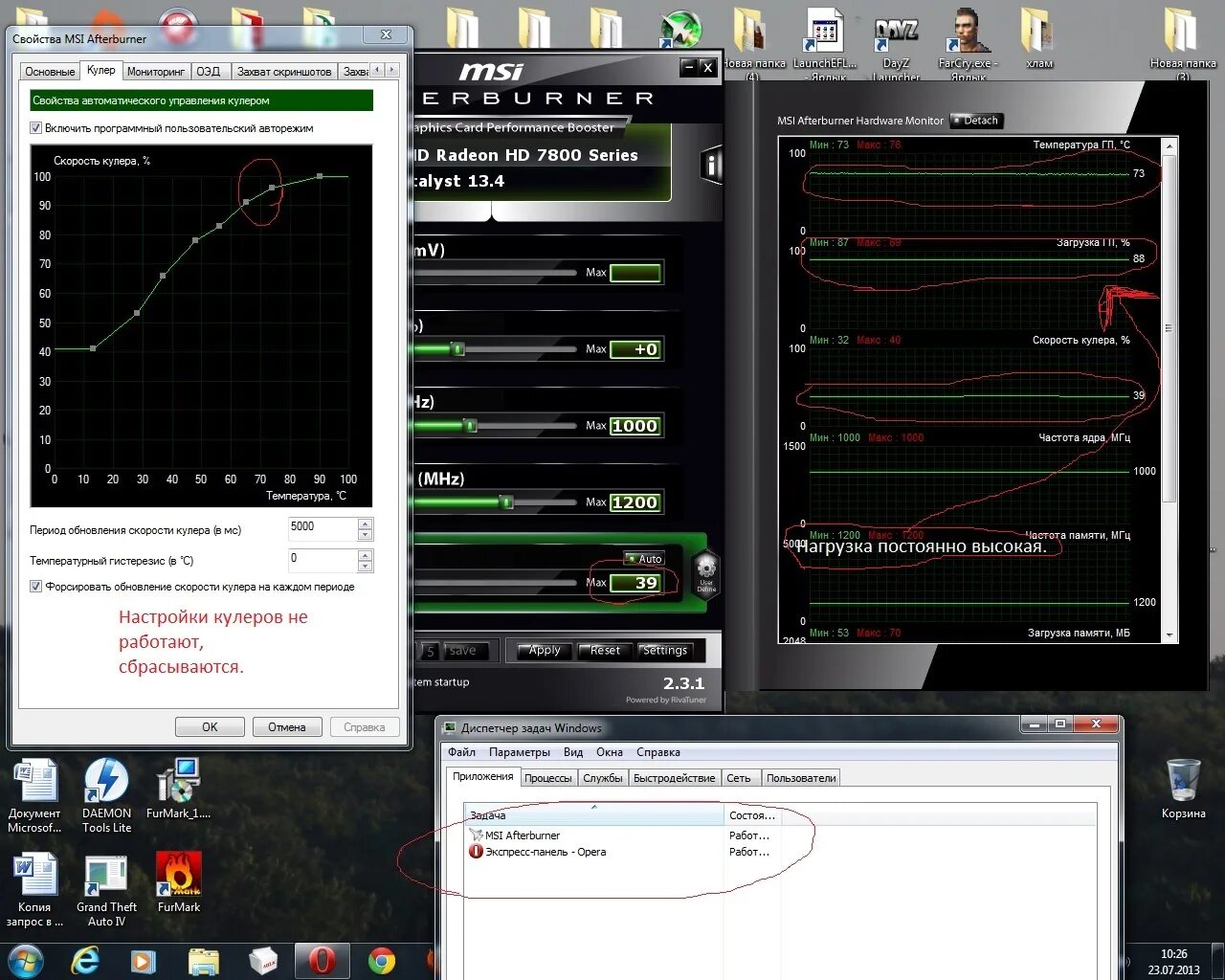Open the Корзина recycle bin
Image resolution: width=1225 pixels, height=980 pixels.
point(1184,789)
